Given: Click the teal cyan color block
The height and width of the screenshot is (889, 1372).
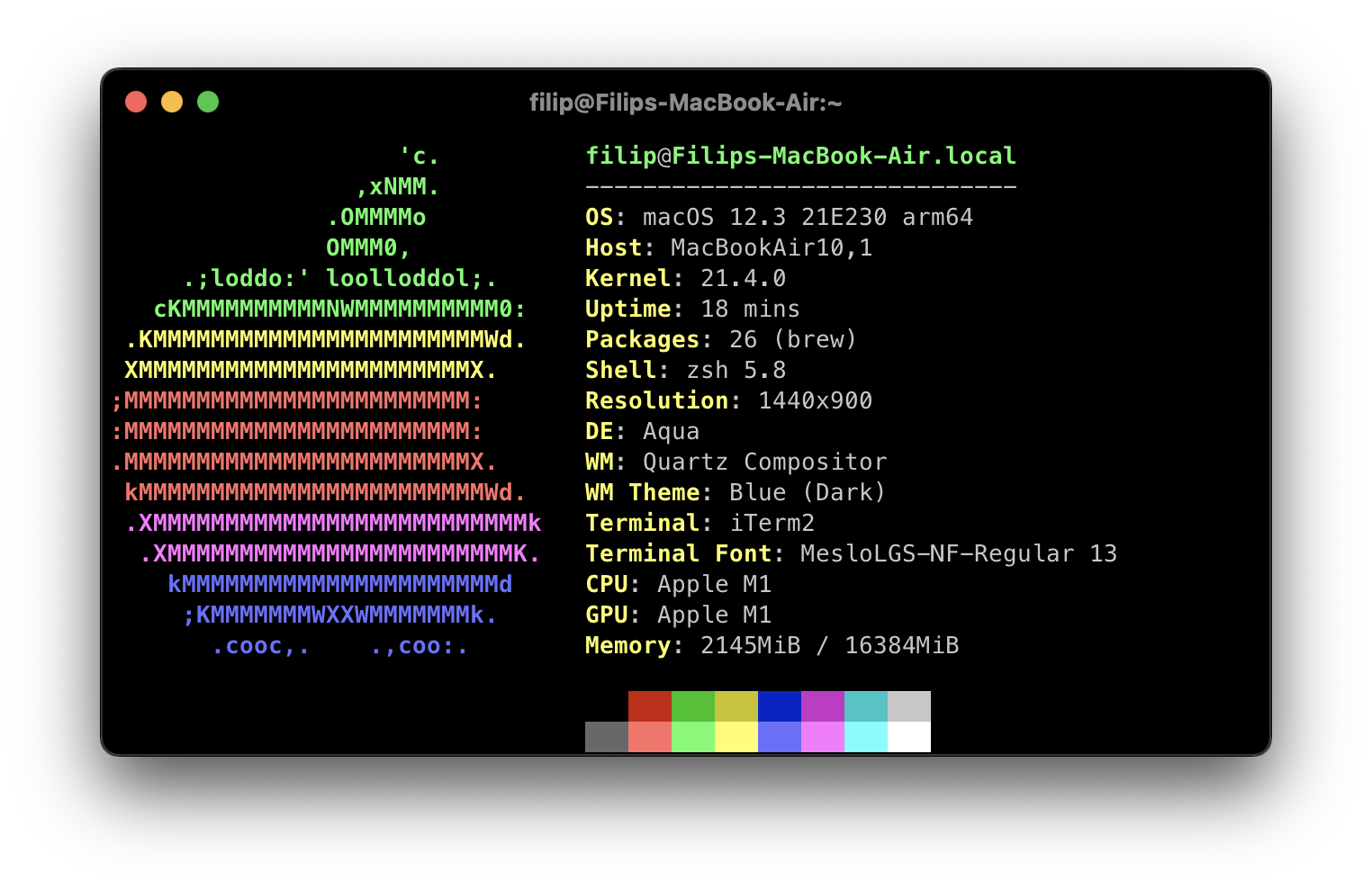Looking at the screenshot, I should pos(866,706).
